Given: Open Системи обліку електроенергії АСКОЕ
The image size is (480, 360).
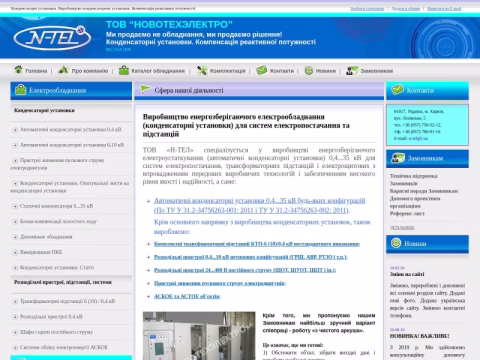Looking at the screenshot, I should click(64, 347).
